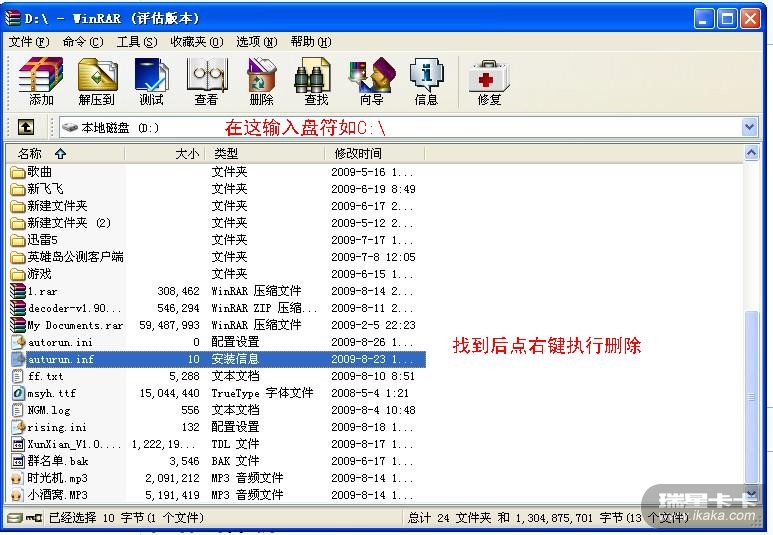The height and width of the screenshot is (535, 773).
Task: Click the msyh.ttf font file icon
Action: pyautogui.click(x=18, y=393)
